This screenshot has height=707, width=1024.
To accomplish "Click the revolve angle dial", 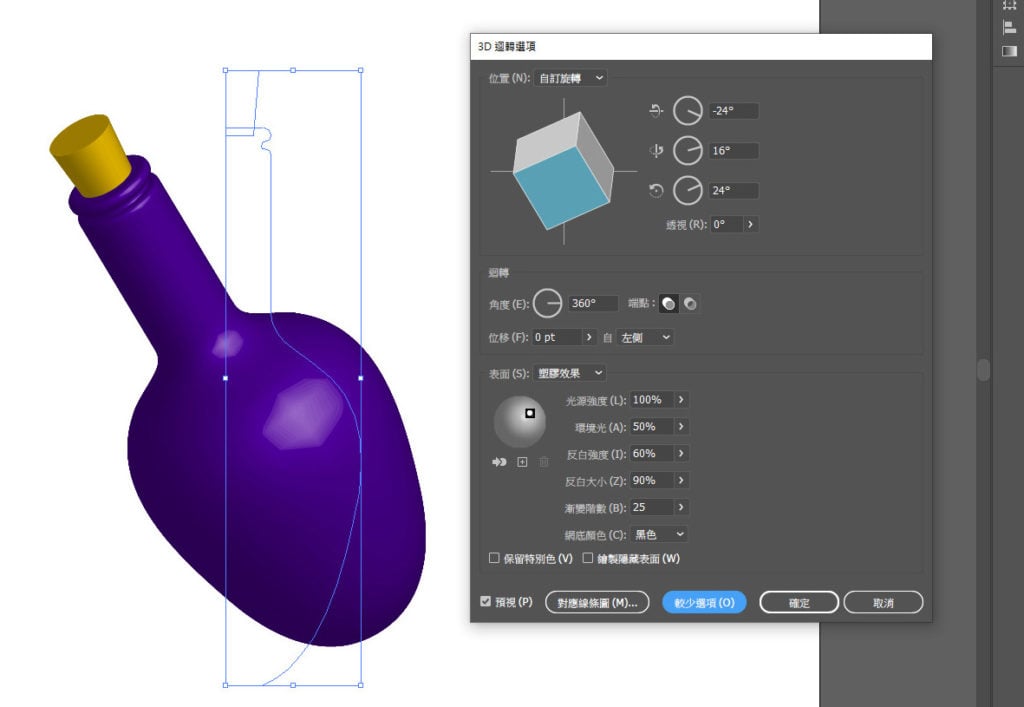I will click(547, 304).
